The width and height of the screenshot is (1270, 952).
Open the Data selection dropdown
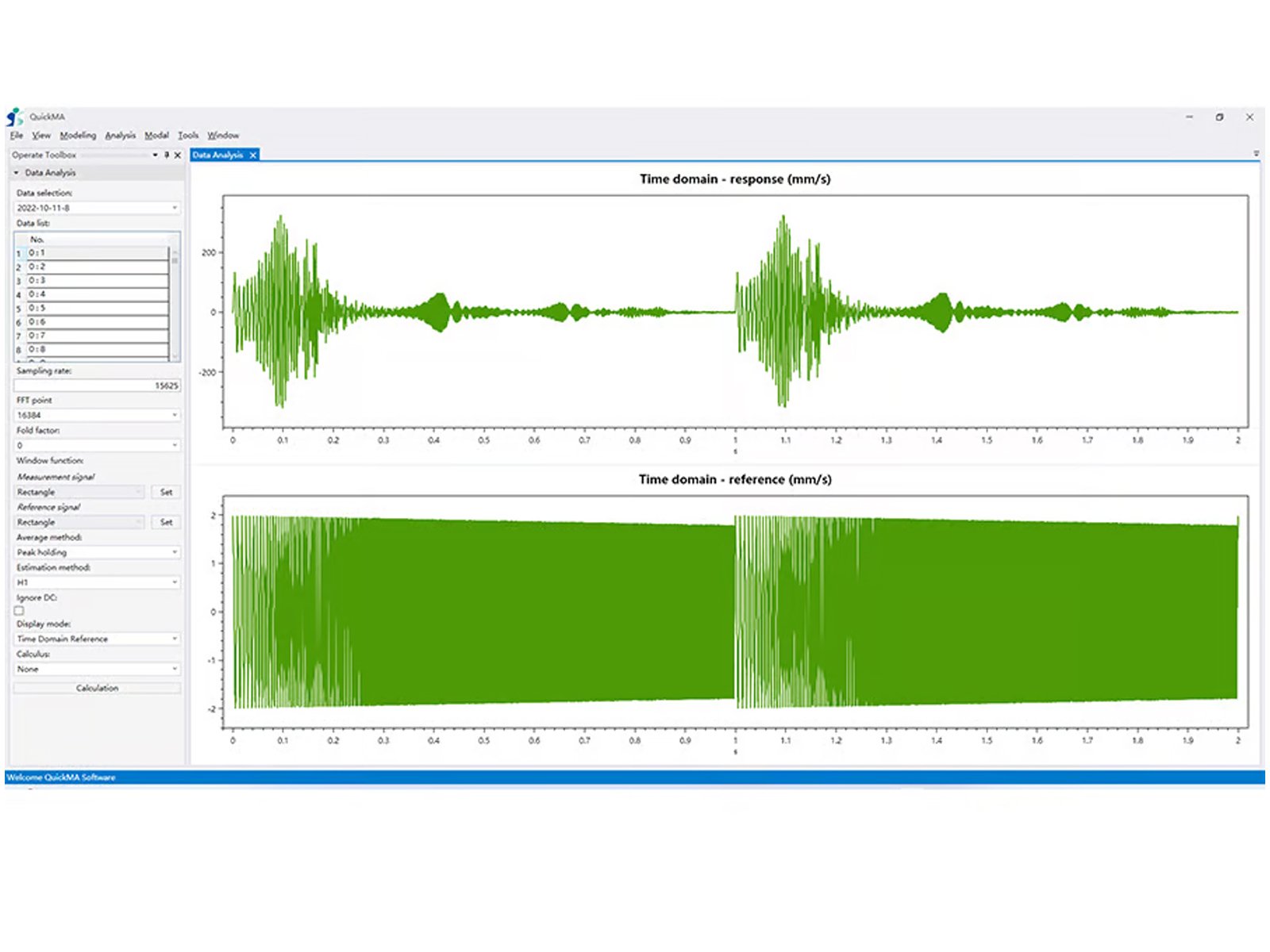[97, 208]
